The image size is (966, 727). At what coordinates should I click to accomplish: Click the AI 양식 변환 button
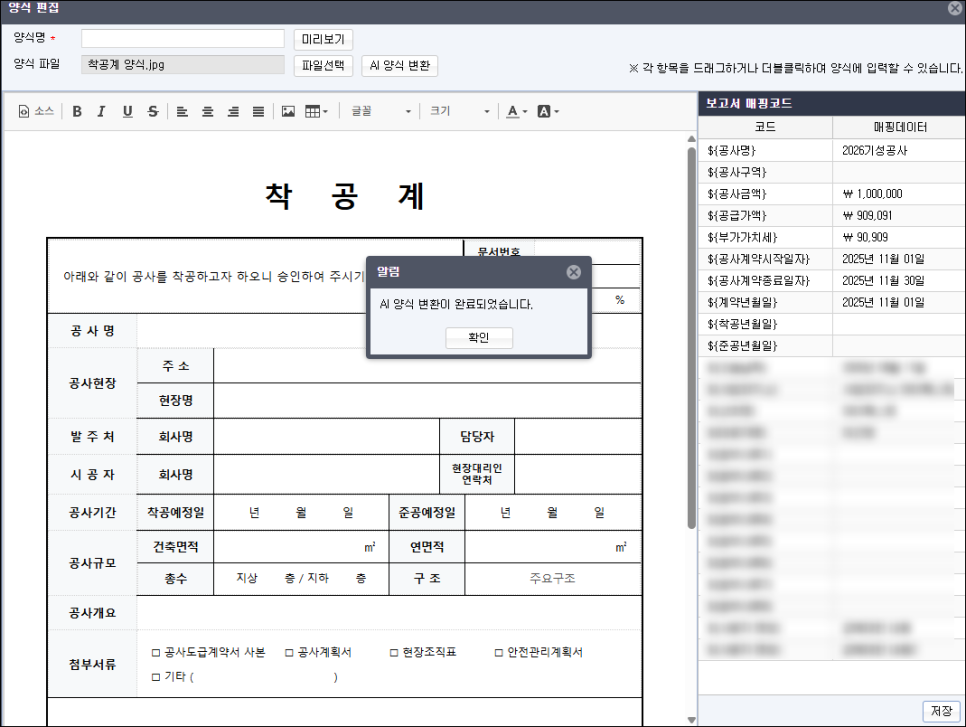400,65
